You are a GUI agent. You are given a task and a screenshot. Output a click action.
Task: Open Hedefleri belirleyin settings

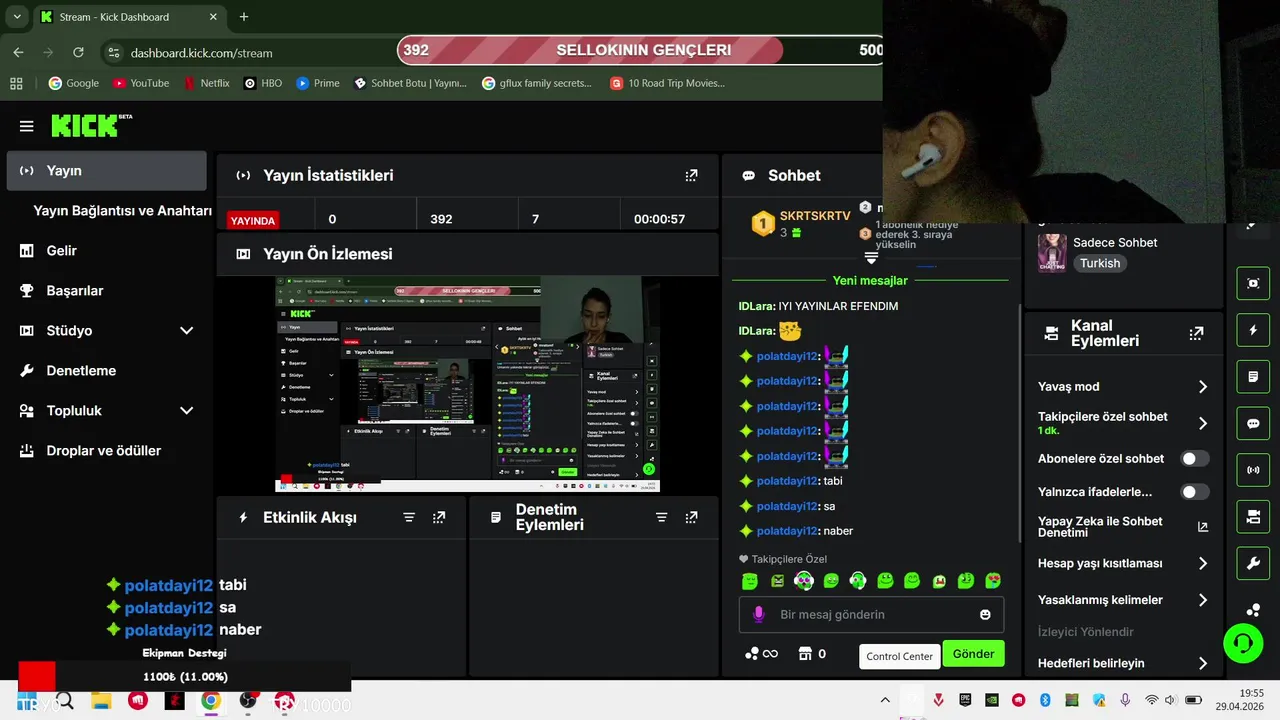click(1124, 663)
